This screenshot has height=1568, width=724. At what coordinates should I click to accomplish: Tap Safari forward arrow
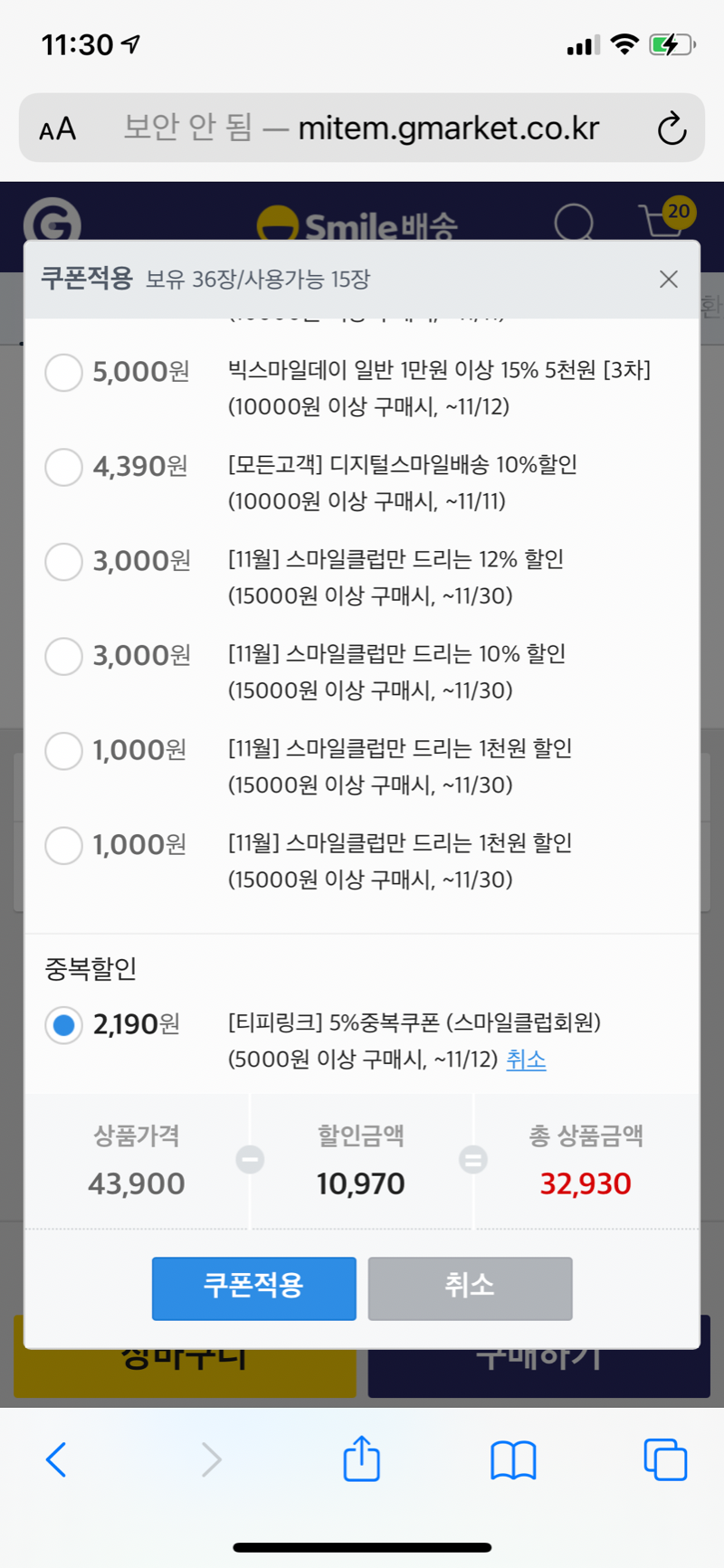[211, 1459]
